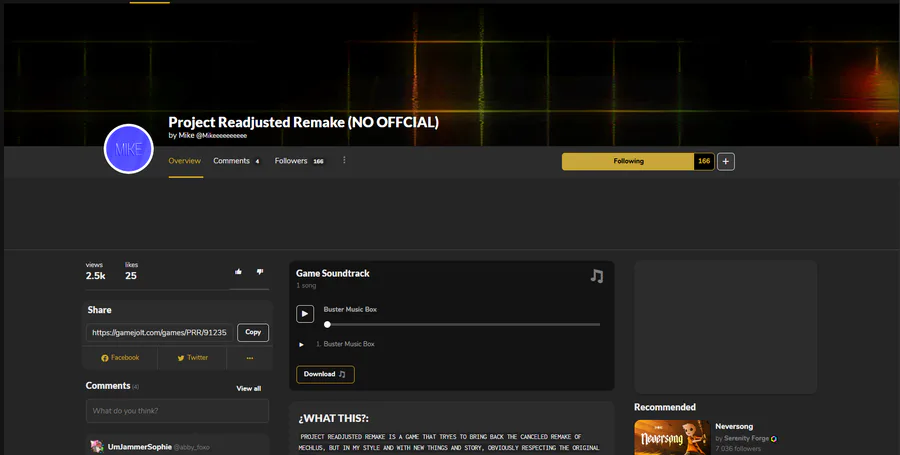Switch to the Comments tab
Viewport: 900px width, 455px height.
(236, 161)
